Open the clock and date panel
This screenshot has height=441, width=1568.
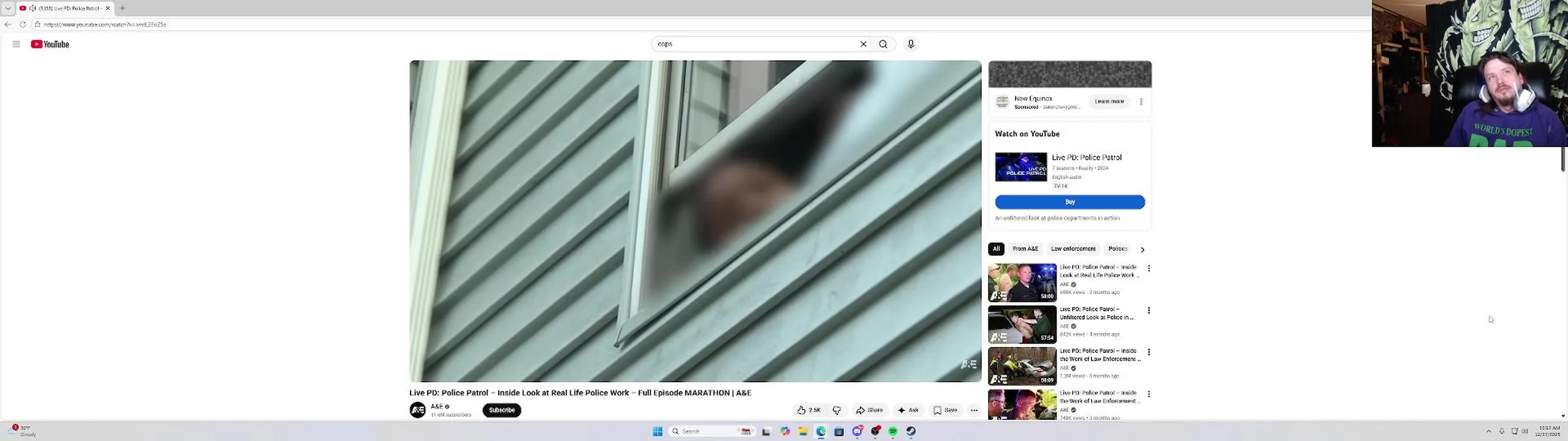click(x=1548, y=431)
